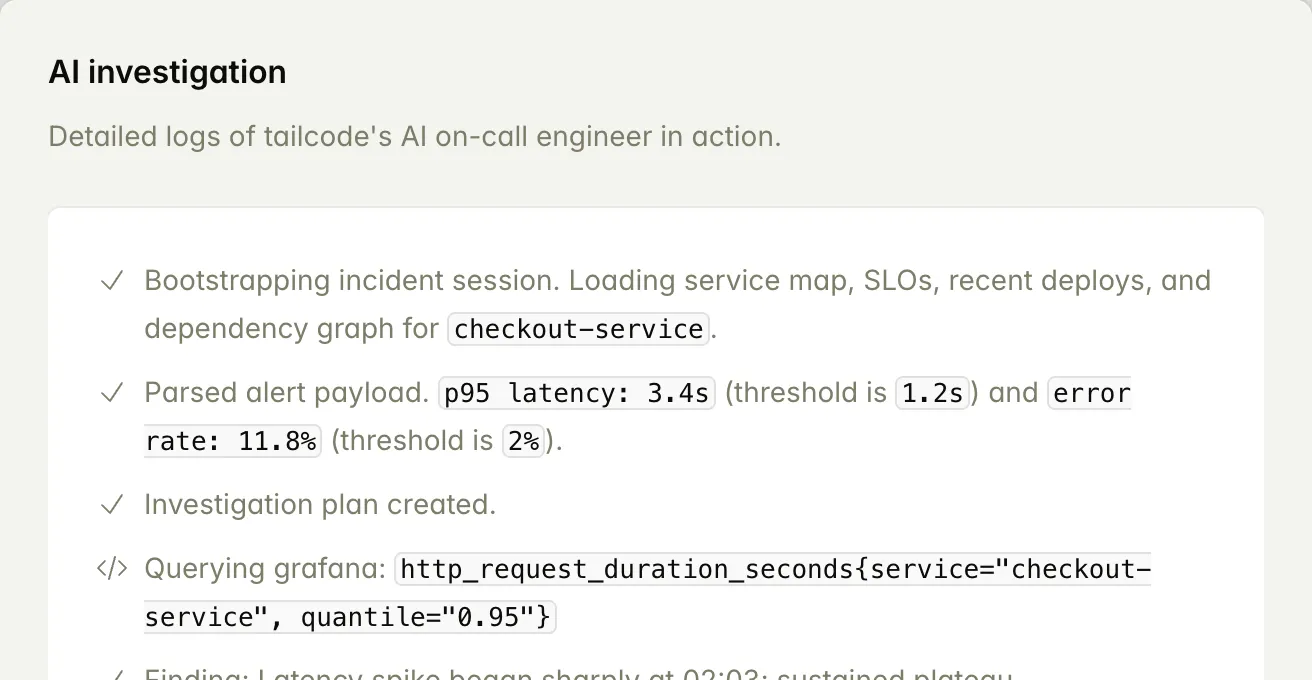Click the checkmark beside Bootstrapping incident session
Viewport: 1312px width, 680px height.
(112, 281)
